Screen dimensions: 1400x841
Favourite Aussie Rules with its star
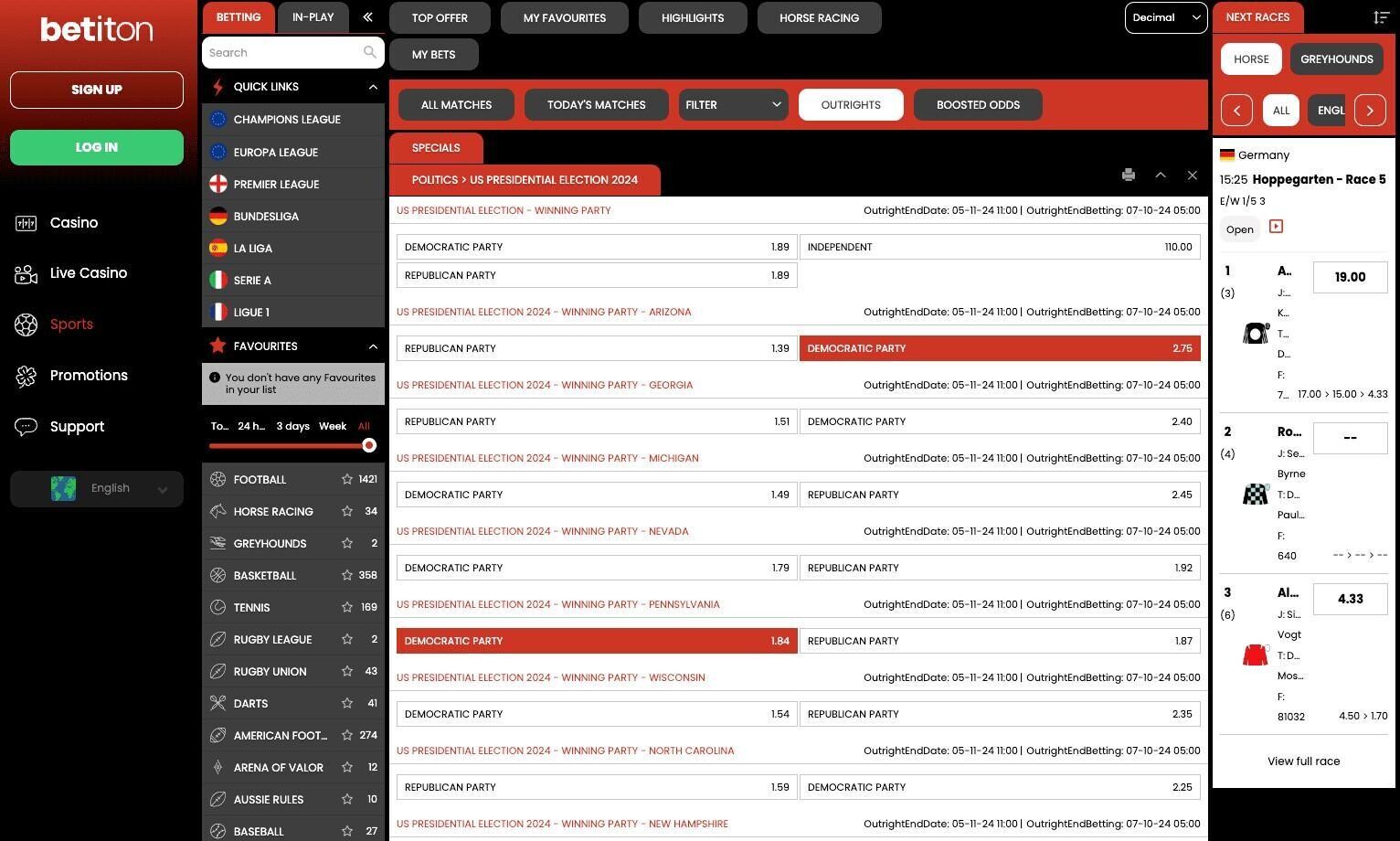click(347, 799)
